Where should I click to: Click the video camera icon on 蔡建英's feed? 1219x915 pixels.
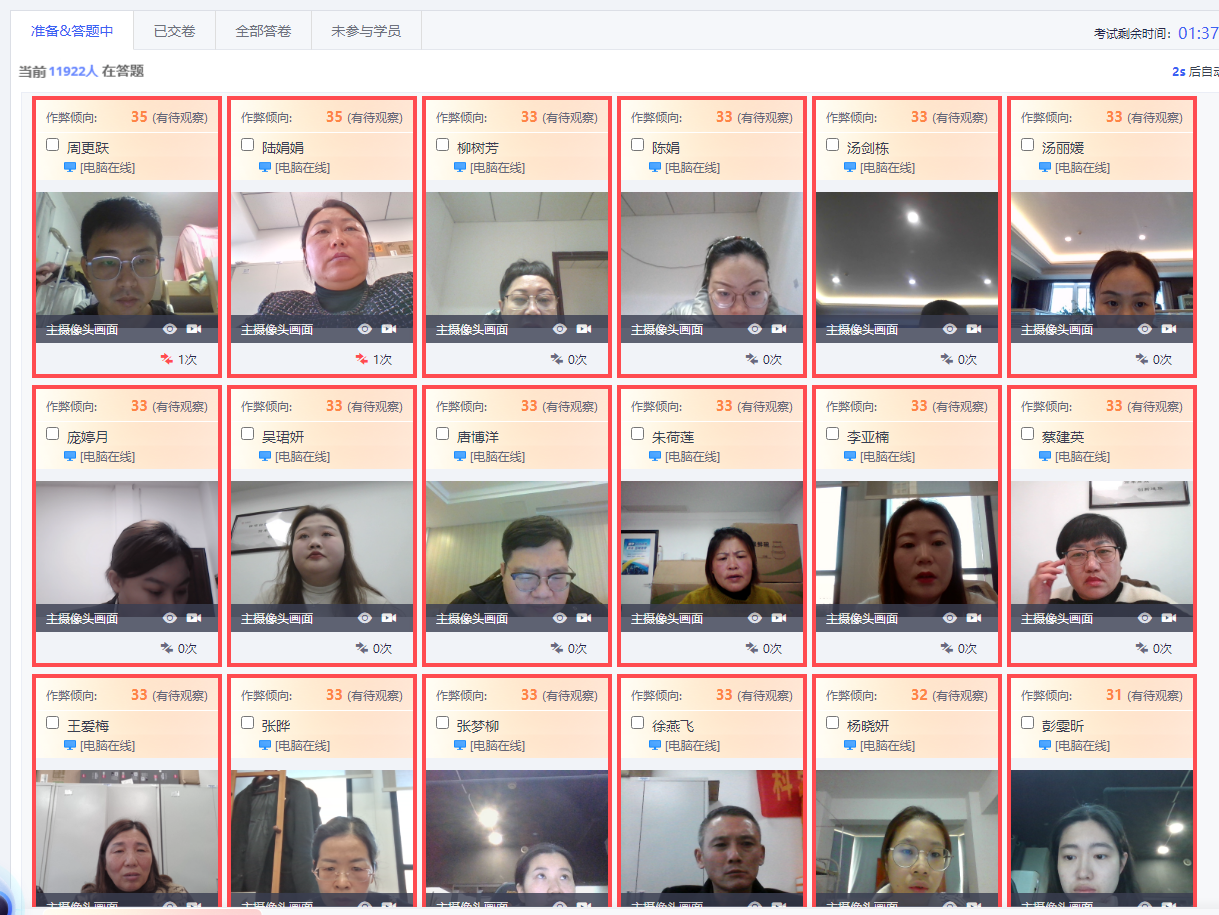pos(1169,618)
